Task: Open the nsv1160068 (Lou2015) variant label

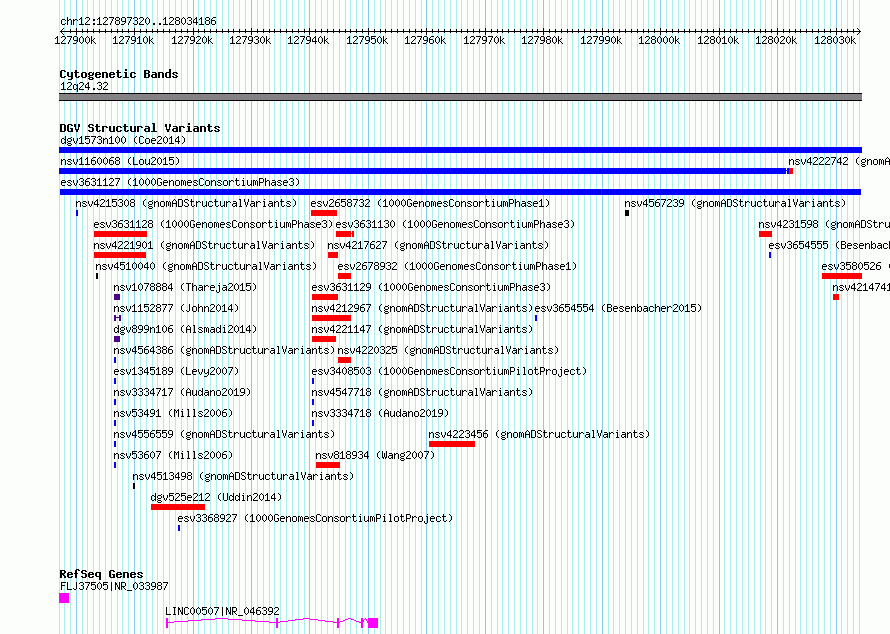Action: pyautogui.click(x=120, y=161)
